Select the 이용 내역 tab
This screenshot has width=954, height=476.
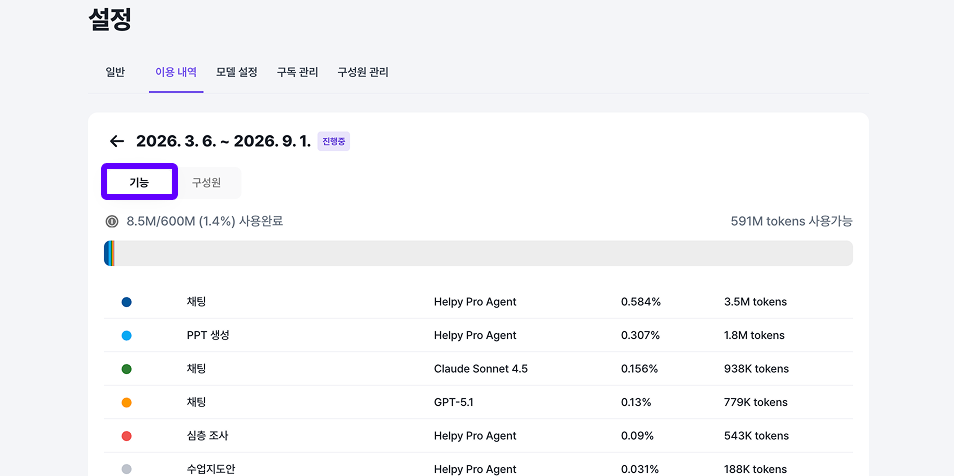click(x=176, y=72)
